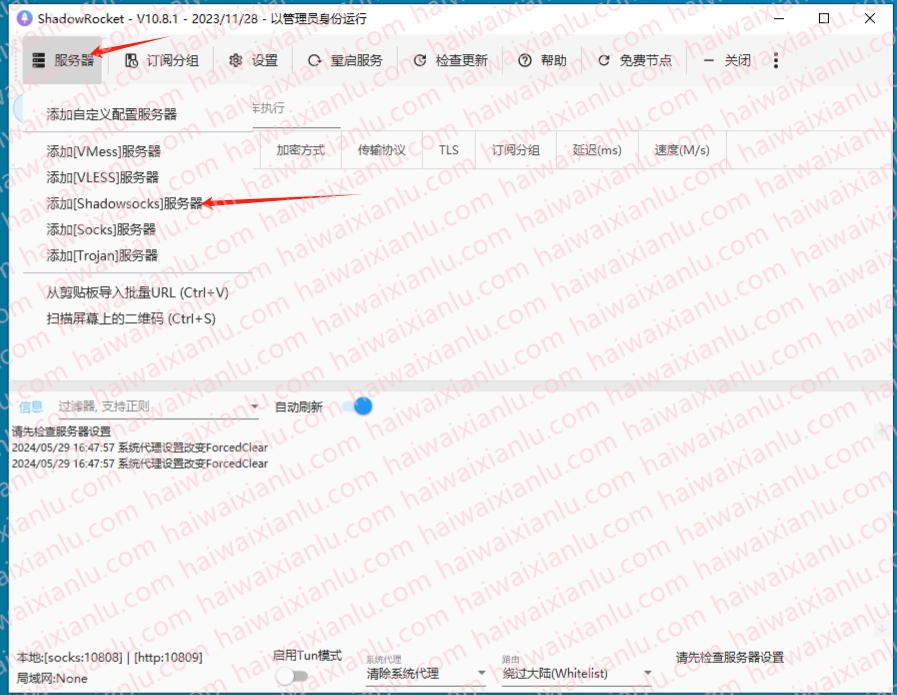Image resolution: width=897 pixels, height=695 pixels.
Task: Open the 系统代理 dropdown
Action: click(x=426, y=674)
